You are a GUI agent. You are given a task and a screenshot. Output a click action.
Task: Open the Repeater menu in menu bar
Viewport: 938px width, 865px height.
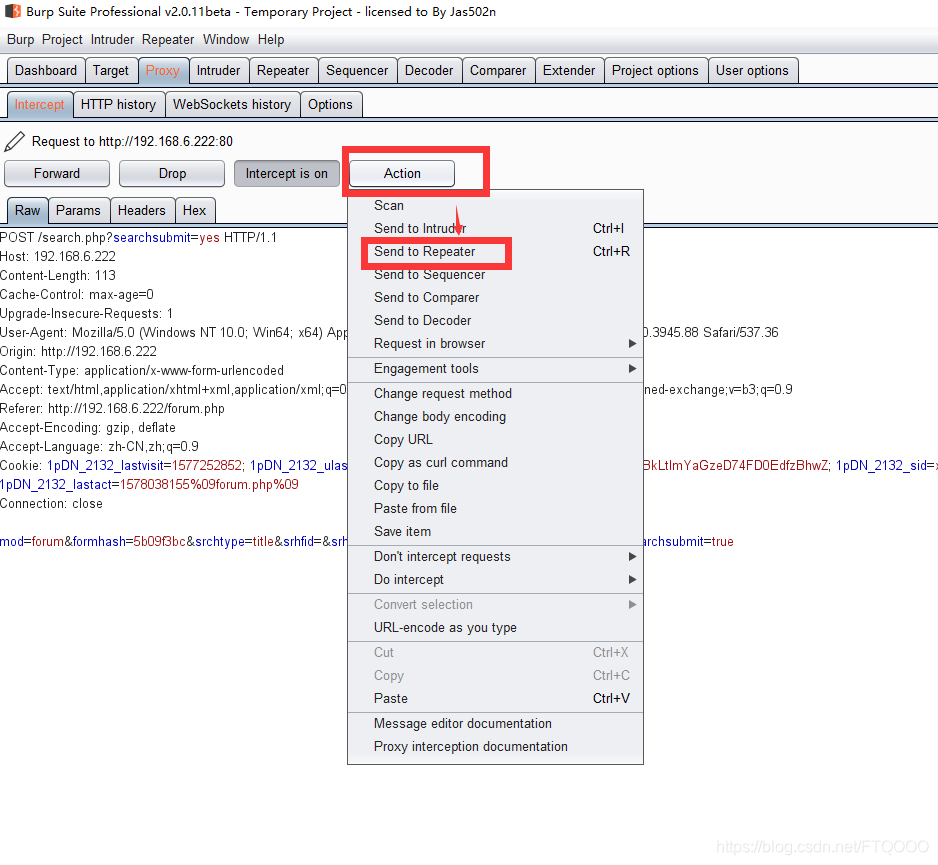[168, 39]
